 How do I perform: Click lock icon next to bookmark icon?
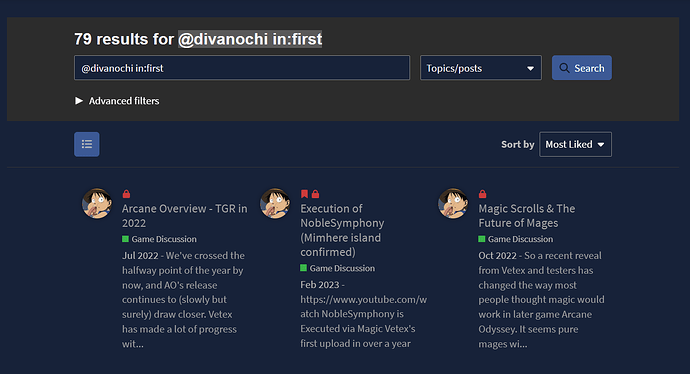[316, 194]
